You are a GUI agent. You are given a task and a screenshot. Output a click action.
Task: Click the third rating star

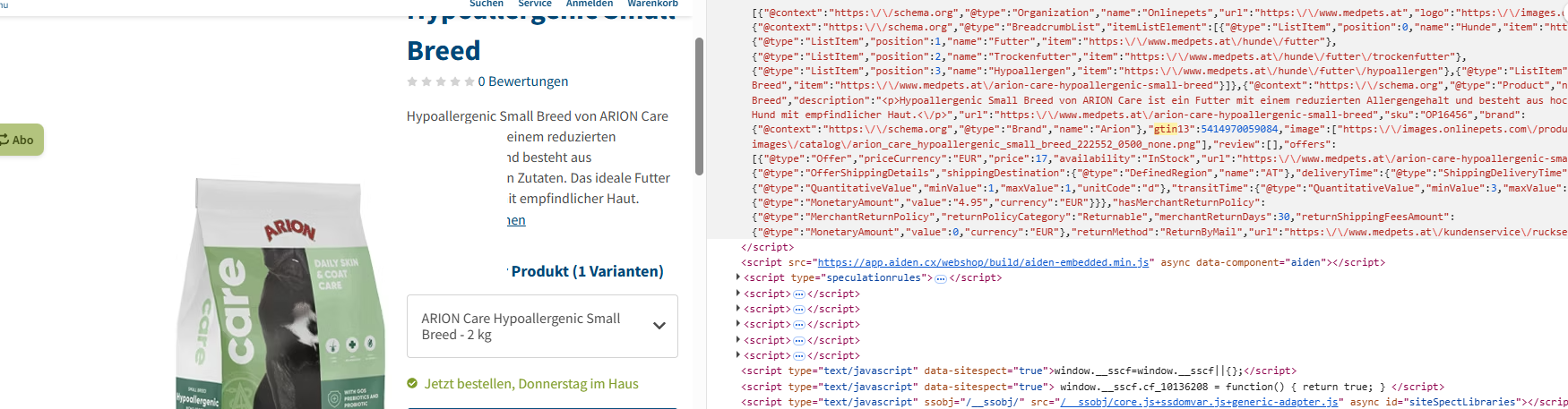(441, 81)
